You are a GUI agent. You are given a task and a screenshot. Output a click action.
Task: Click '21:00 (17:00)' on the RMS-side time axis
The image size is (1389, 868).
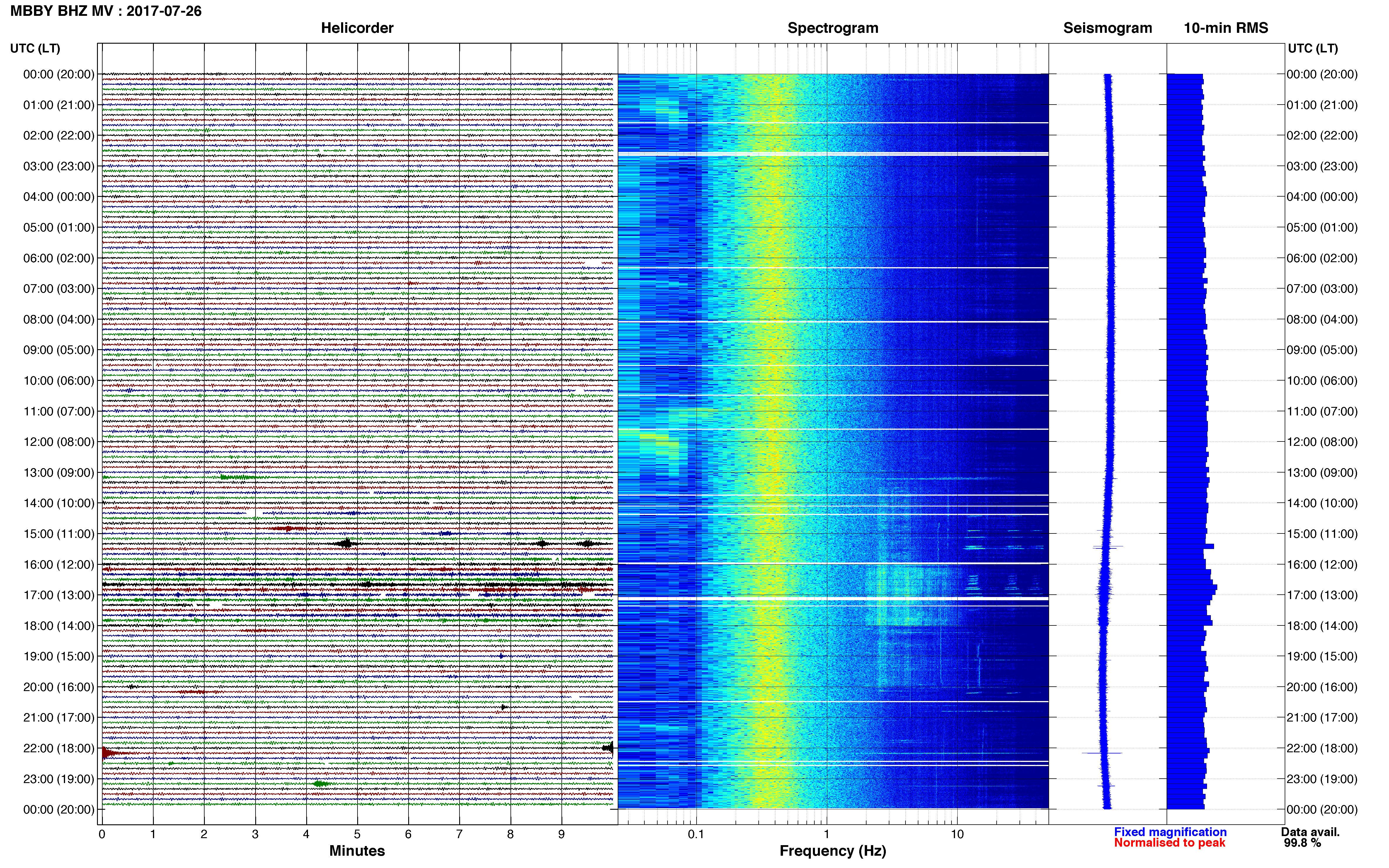1322,718
